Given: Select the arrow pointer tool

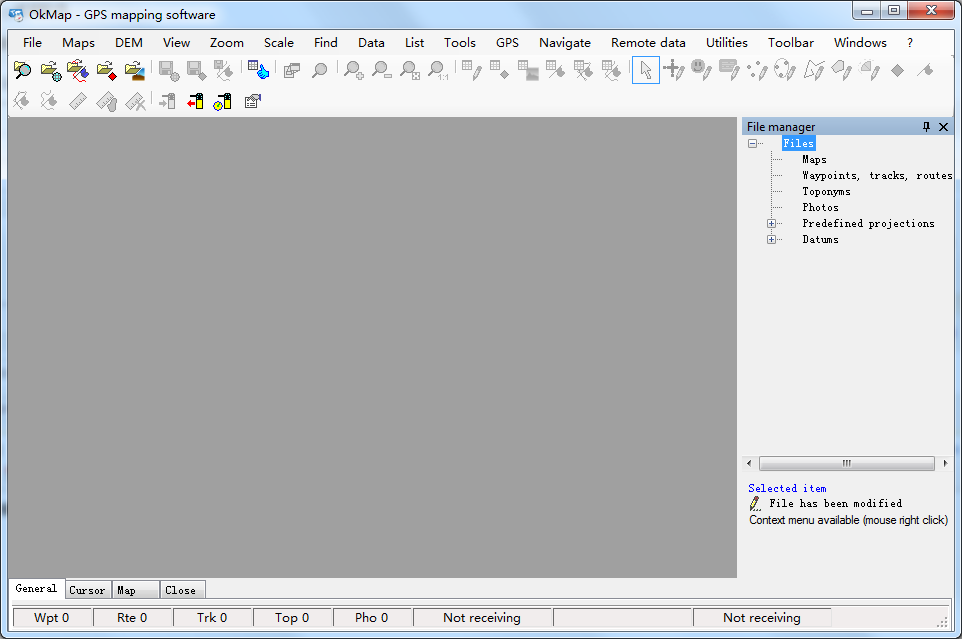Looking at the screenshot, I should tap(646, 70).
